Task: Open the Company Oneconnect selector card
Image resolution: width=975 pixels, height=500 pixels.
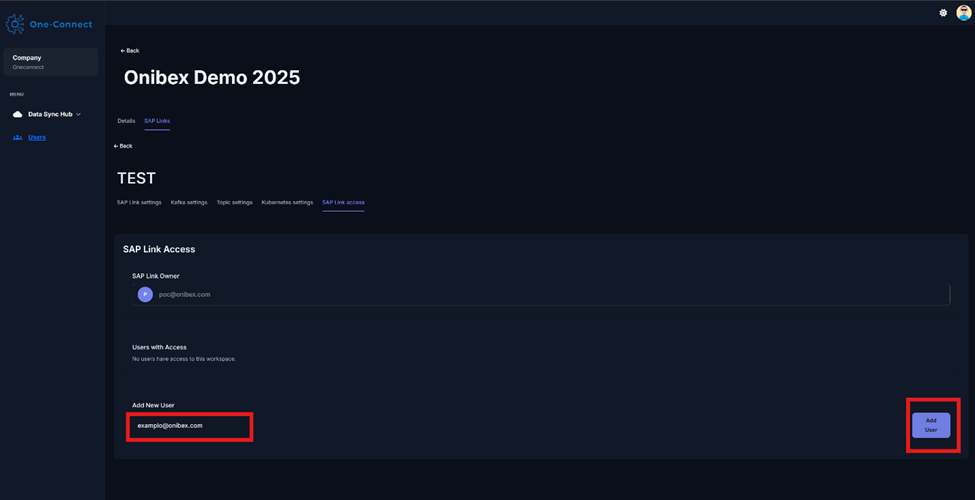Action: click(50, 62)
